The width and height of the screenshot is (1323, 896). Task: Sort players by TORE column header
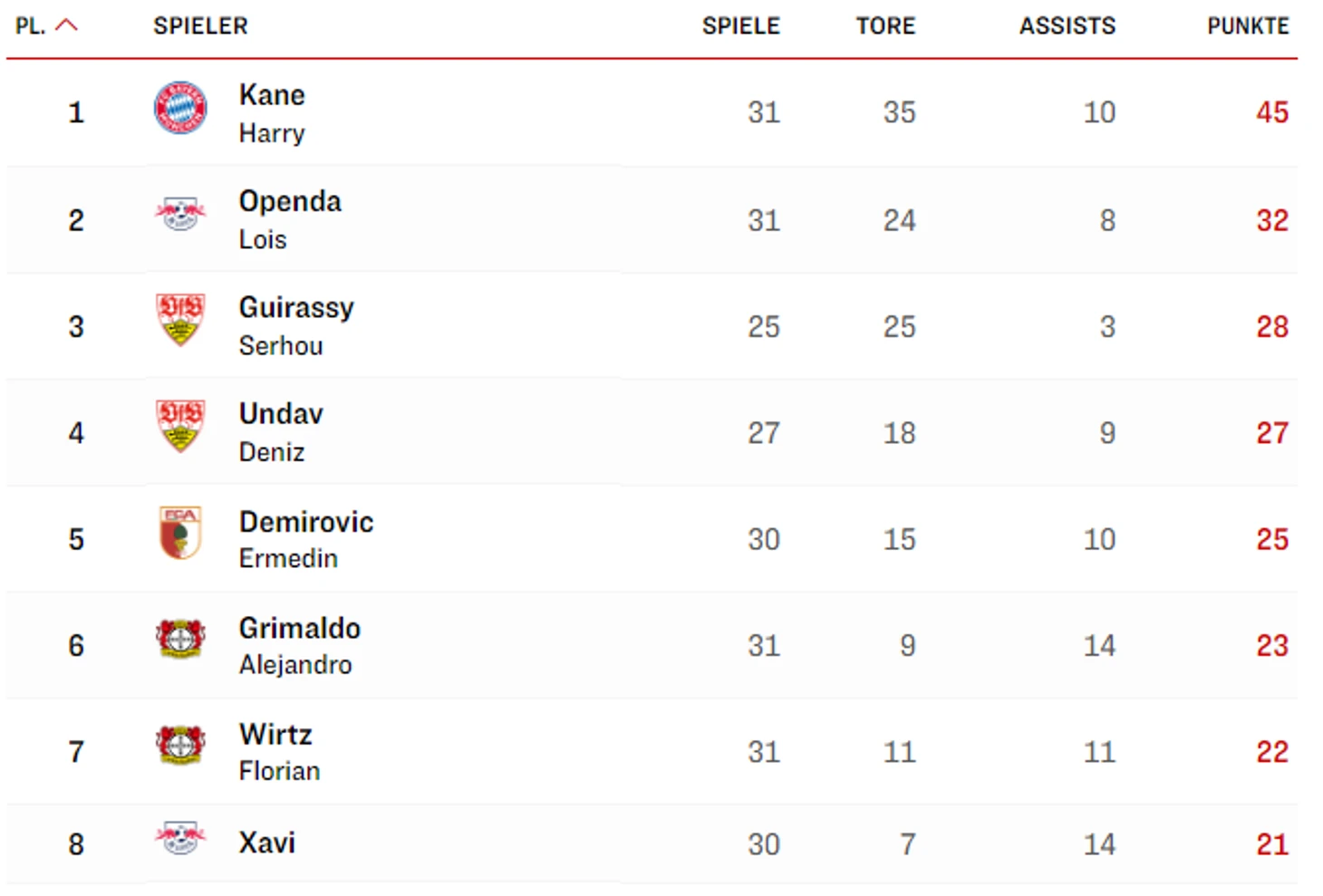point(885,26)
